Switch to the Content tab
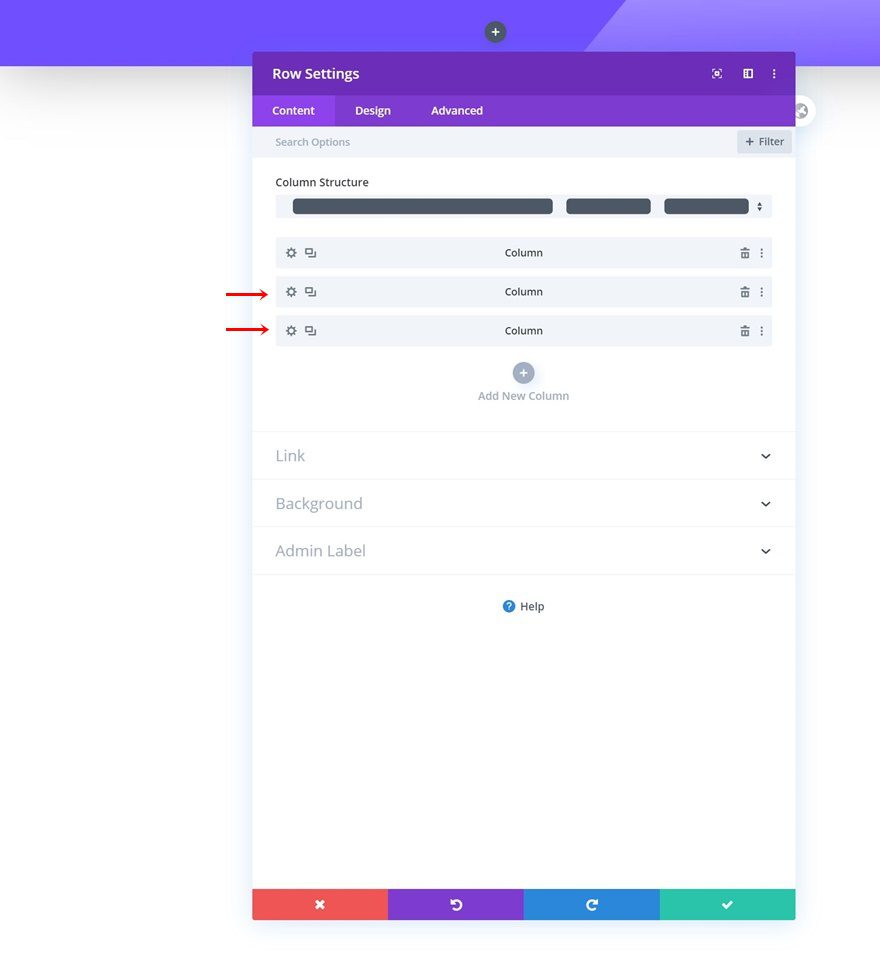The width and height of the screenshot is (880, 975). [293, 111]
